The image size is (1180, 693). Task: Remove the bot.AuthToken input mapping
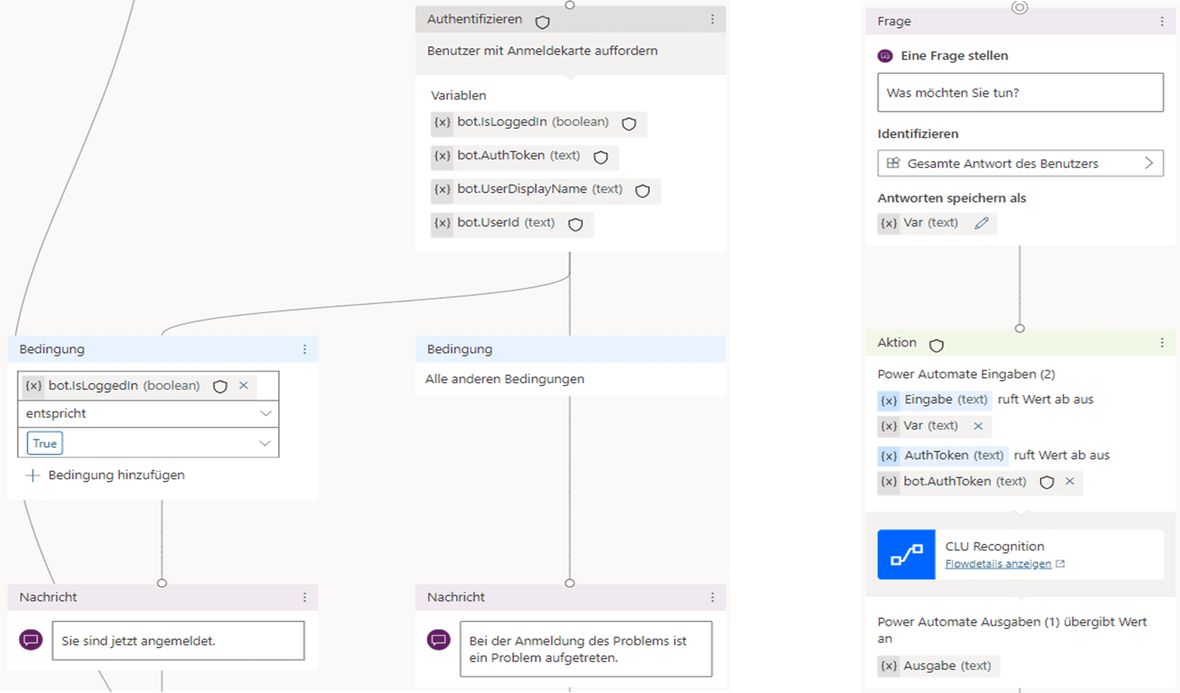[1069, 481]
